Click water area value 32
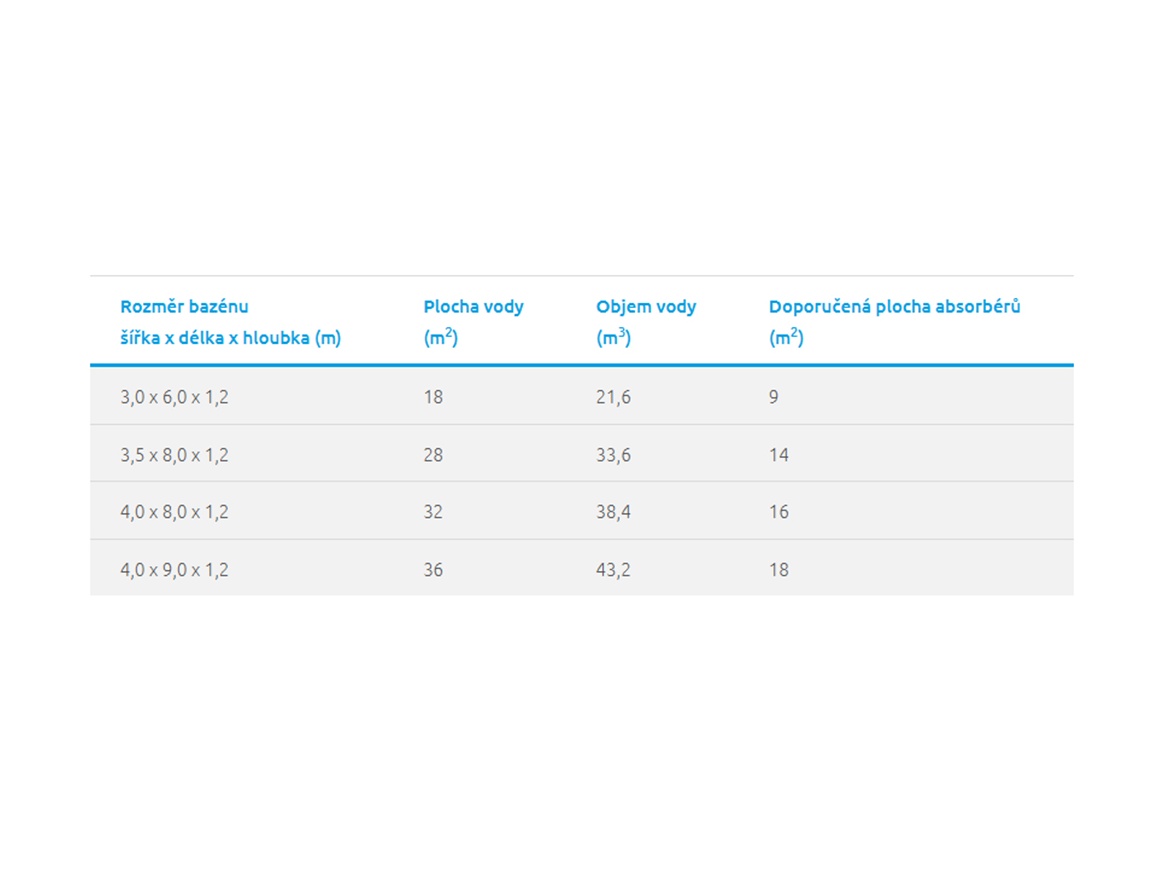 pos(433,512)
